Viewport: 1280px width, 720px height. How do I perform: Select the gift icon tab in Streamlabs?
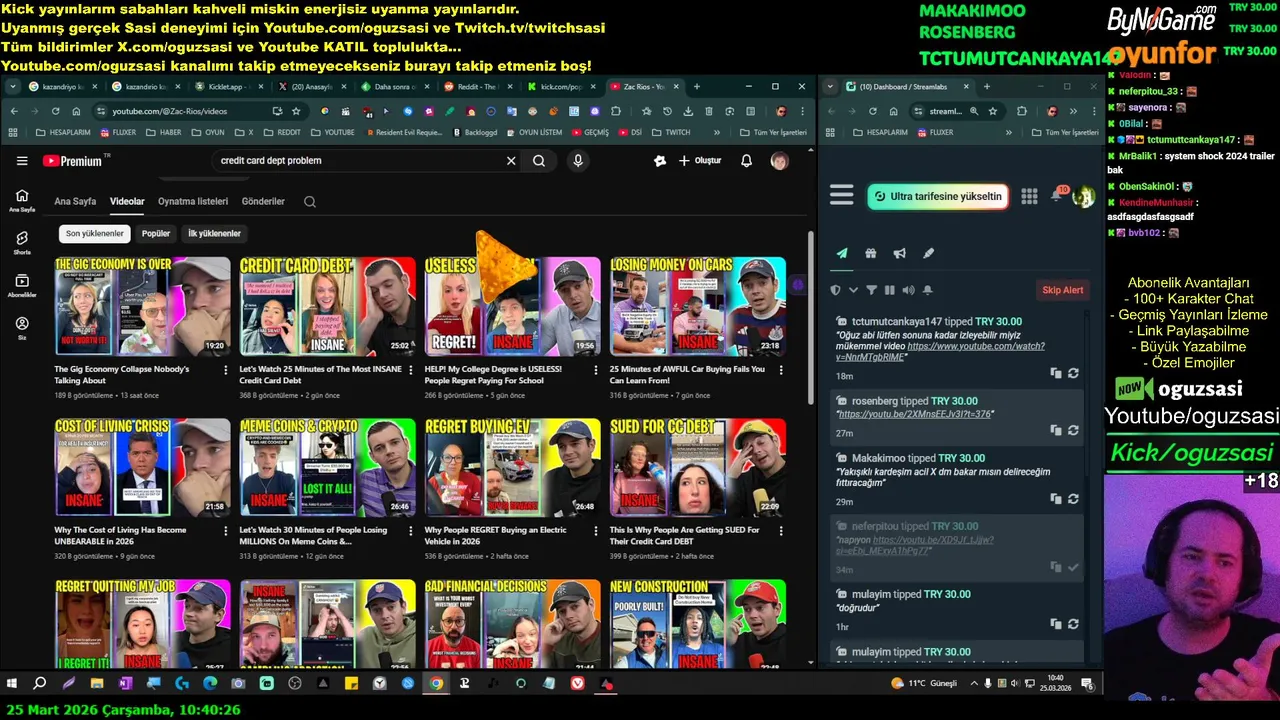871,253
